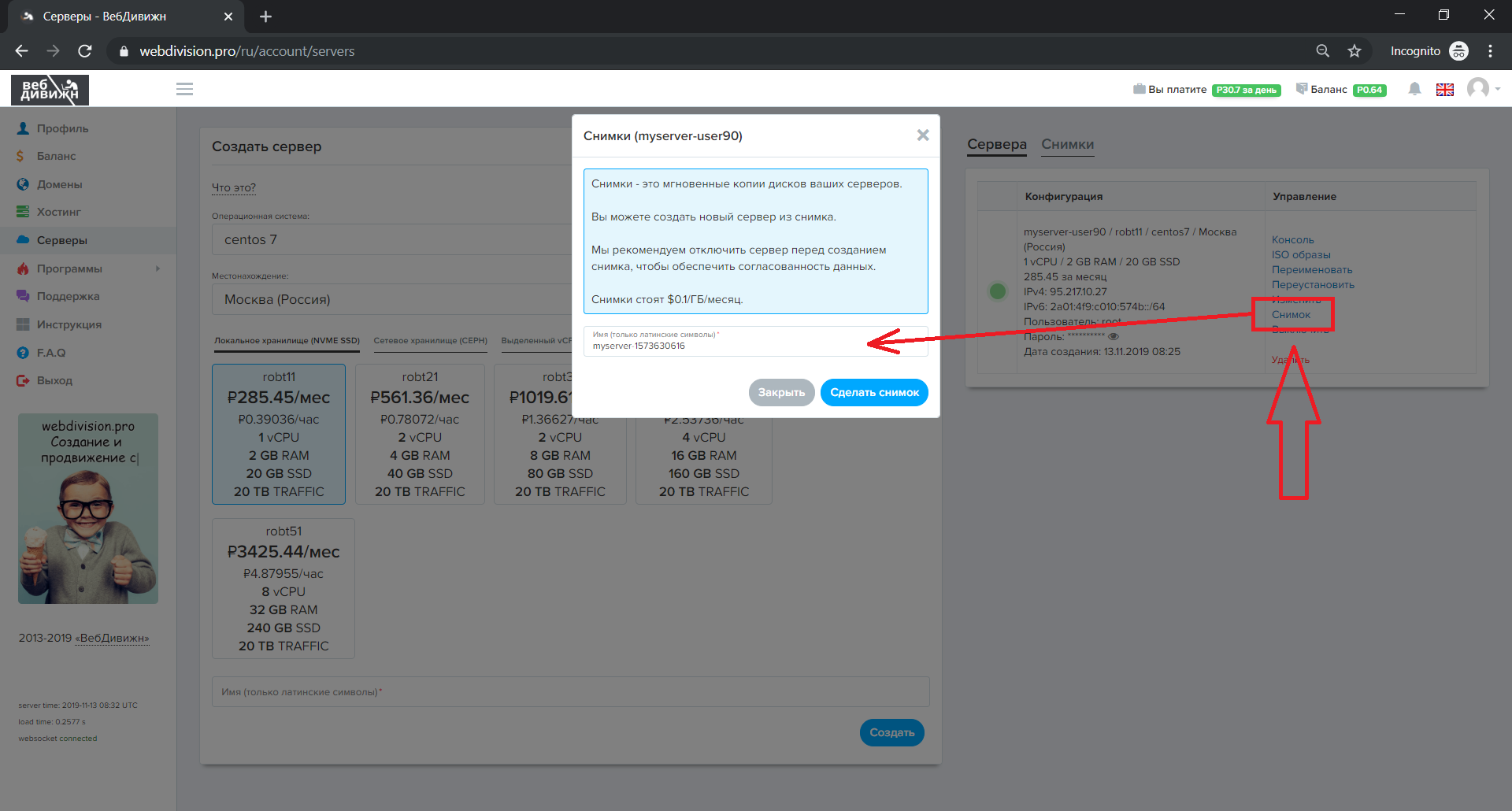Open the centos 7 operating system dropdown

tap(394, 239)
